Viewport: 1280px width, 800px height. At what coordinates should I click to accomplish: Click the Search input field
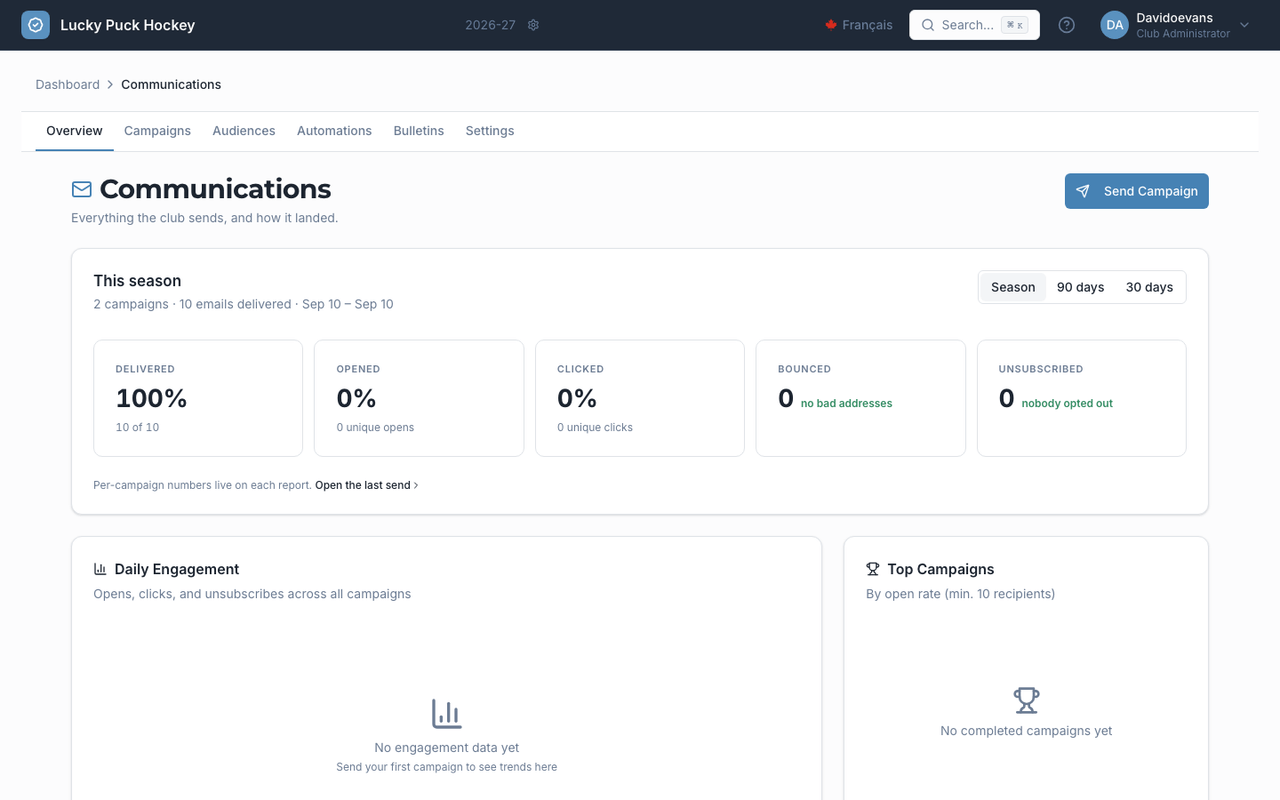click(x=974, y=25)
